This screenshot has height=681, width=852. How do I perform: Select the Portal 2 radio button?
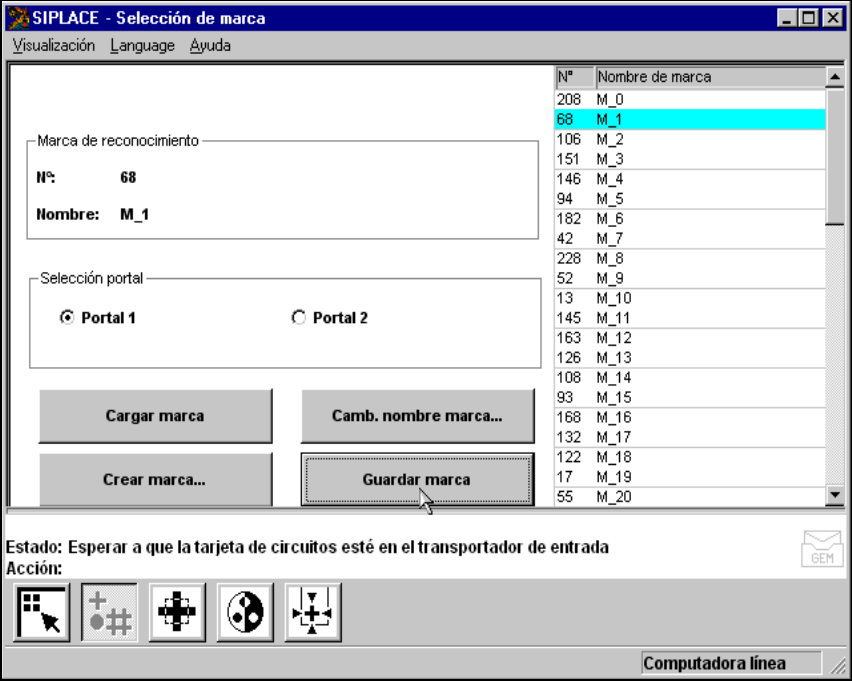click(298, 317)
